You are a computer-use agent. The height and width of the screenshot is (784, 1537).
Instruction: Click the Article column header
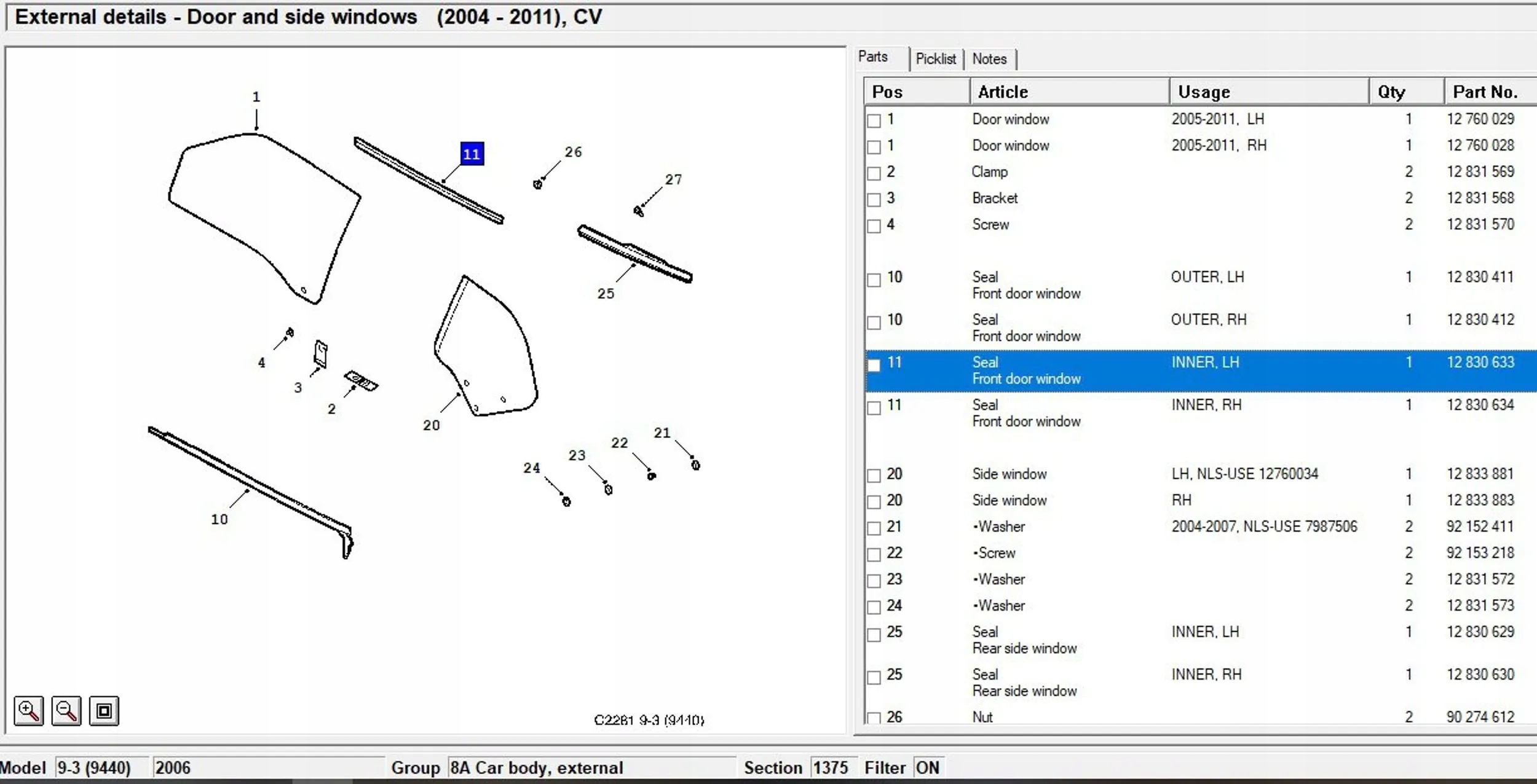point(1070,92)
